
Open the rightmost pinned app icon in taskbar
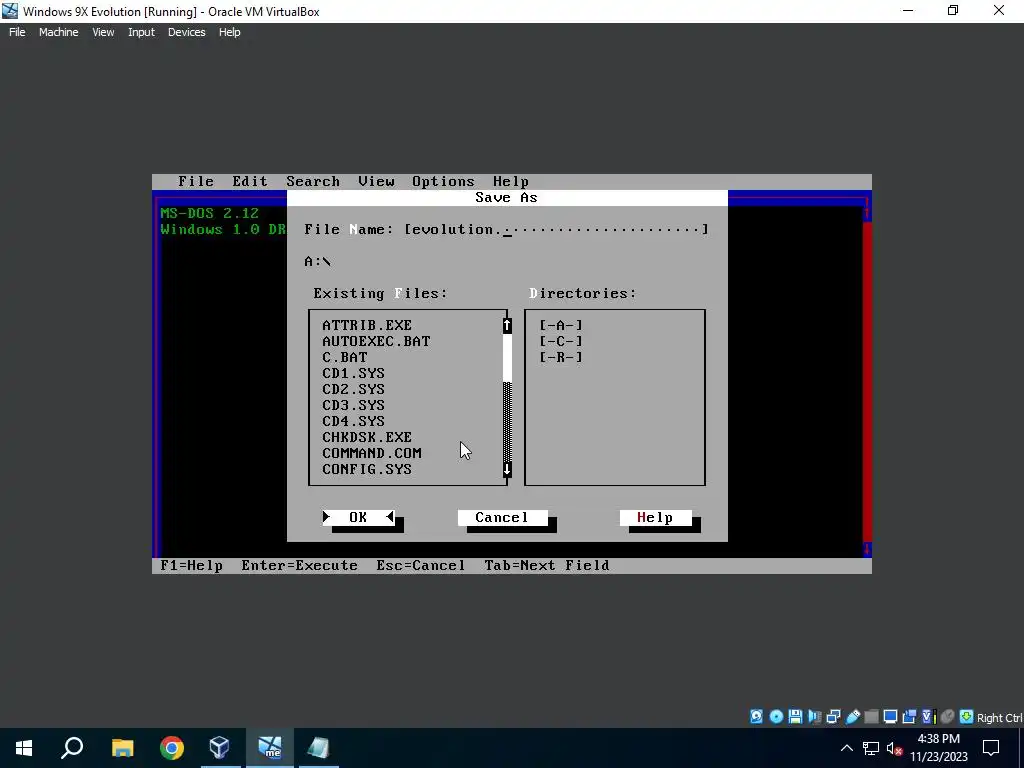coord(319,748)
